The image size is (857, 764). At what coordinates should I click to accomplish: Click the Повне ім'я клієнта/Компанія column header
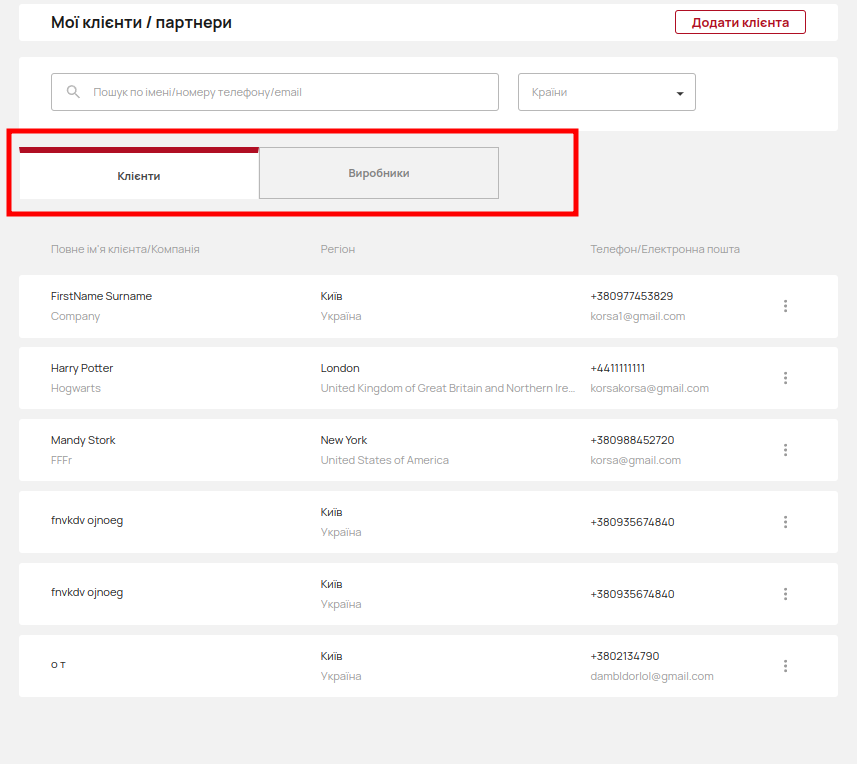click(125, 249)
